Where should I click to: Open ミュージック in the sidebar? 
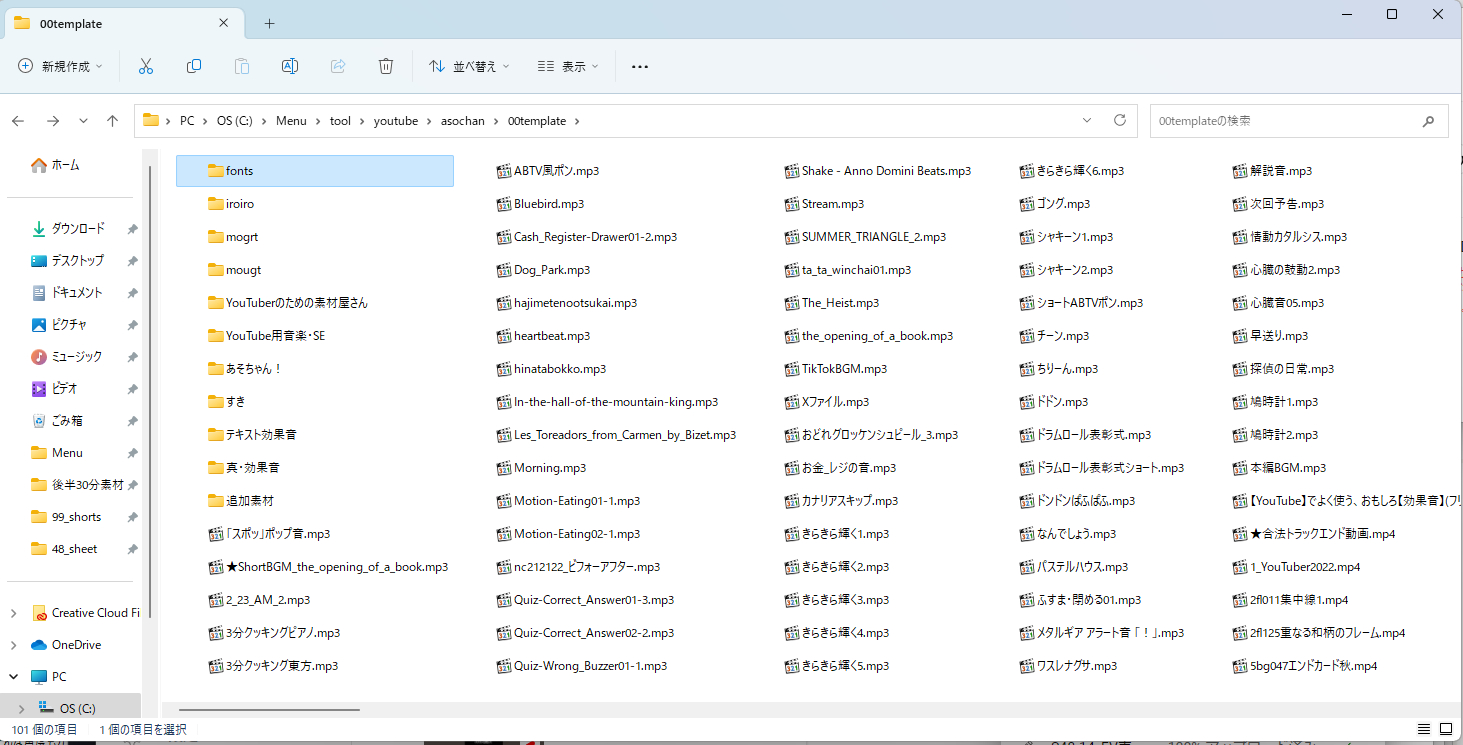point(77,357)
